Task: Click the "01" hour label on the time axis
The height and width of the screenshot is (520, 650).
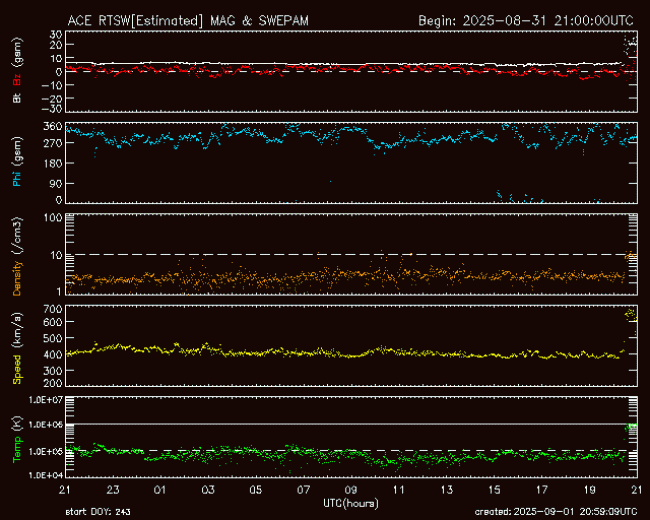Action: [160, 490]
